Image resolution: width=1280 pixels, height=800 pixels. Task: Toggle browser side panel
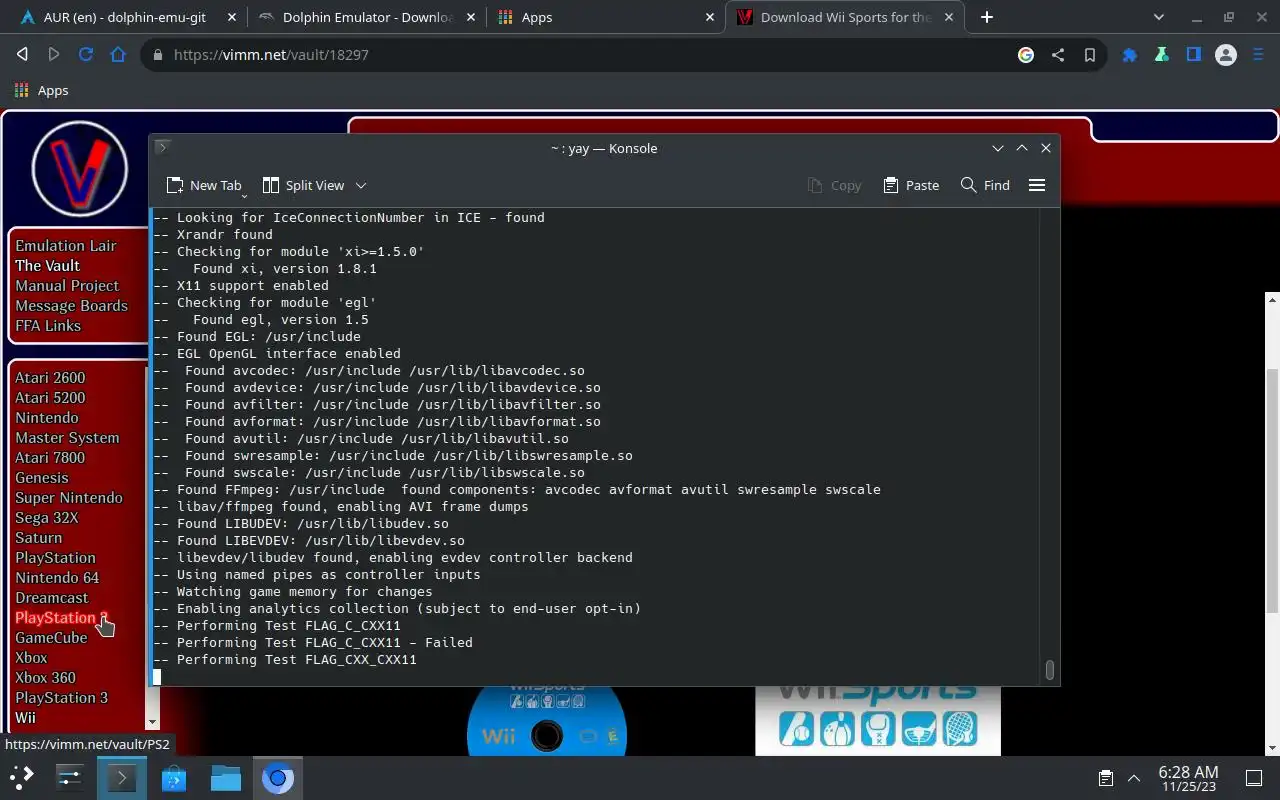pos(1194,55)
